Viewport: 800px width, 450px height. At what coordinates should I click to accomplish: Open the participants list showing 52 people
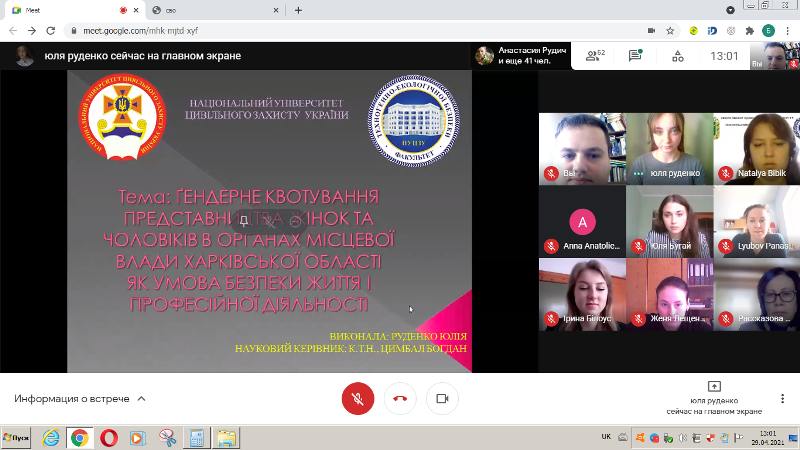(x=594, y=56)
